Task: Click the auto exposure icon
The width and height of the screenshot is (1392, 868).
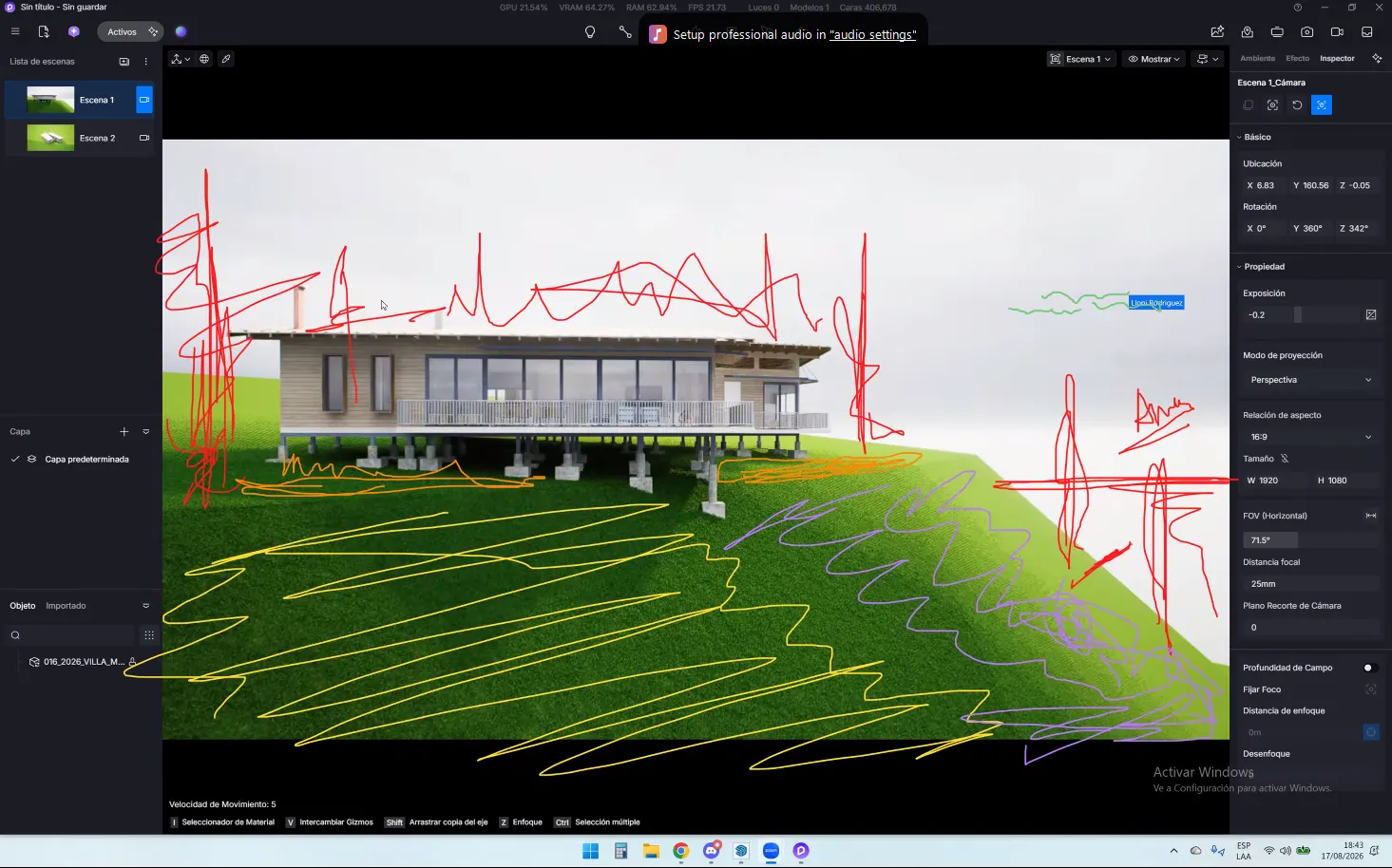Action: pos(1371,314)
